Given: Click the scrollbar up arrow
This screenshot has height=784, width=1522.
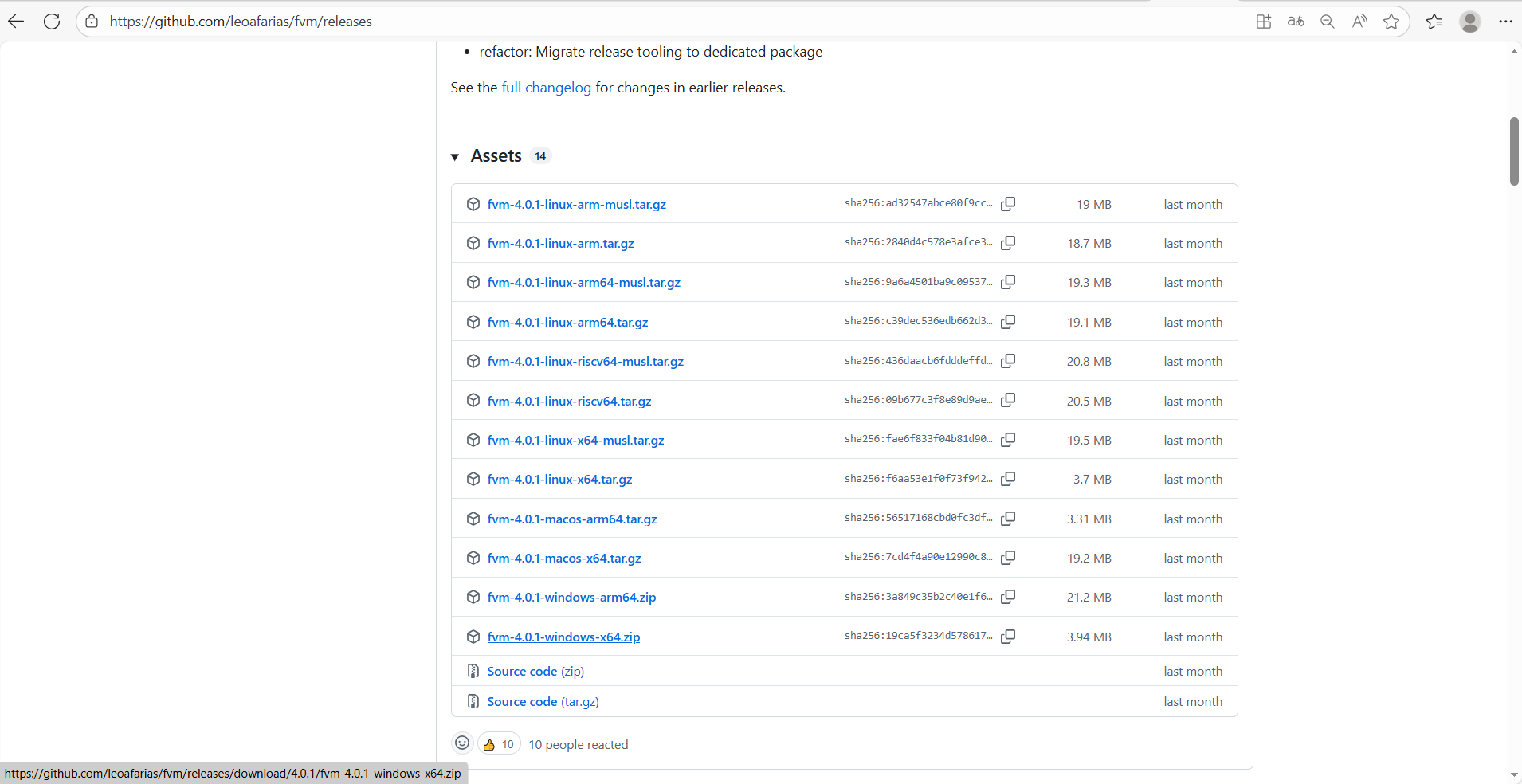Looking at the screenshot, I should point(1514,52).
